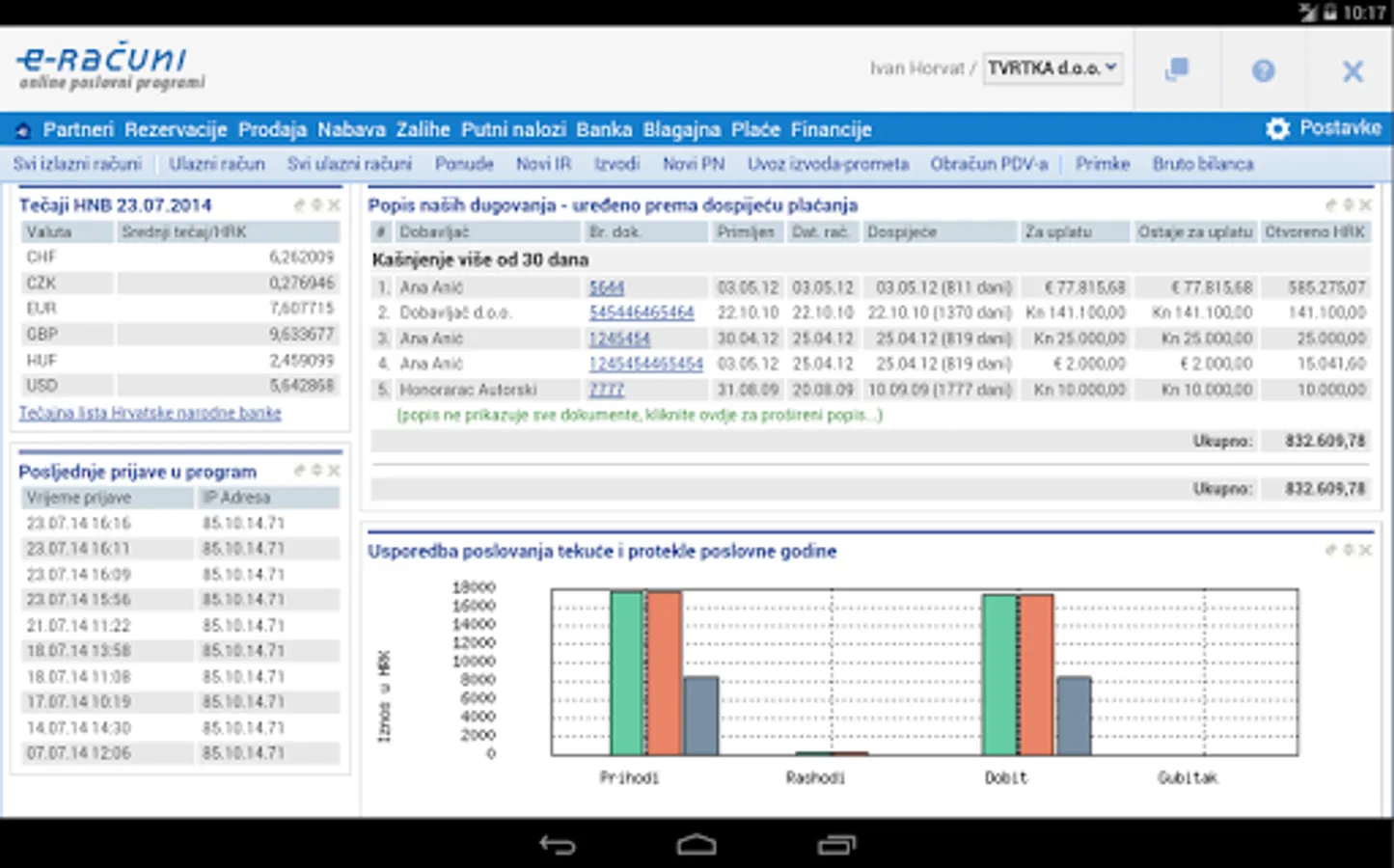Screen dimensions: 1394x868
Task: Open document number 1245454465454
Action: tap(645, 364)
